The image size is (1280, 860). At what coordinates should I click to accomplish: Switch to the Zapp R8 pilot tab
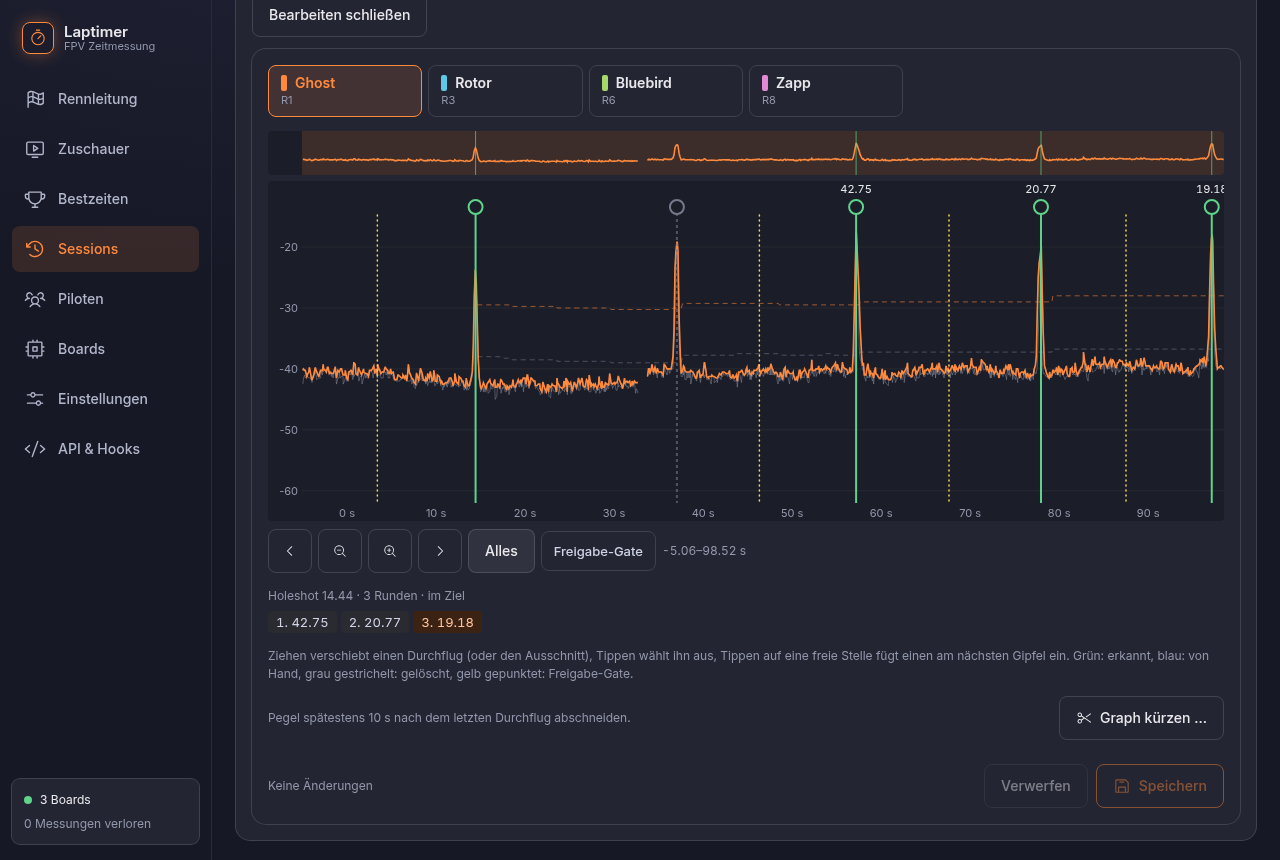pos(826,91)
